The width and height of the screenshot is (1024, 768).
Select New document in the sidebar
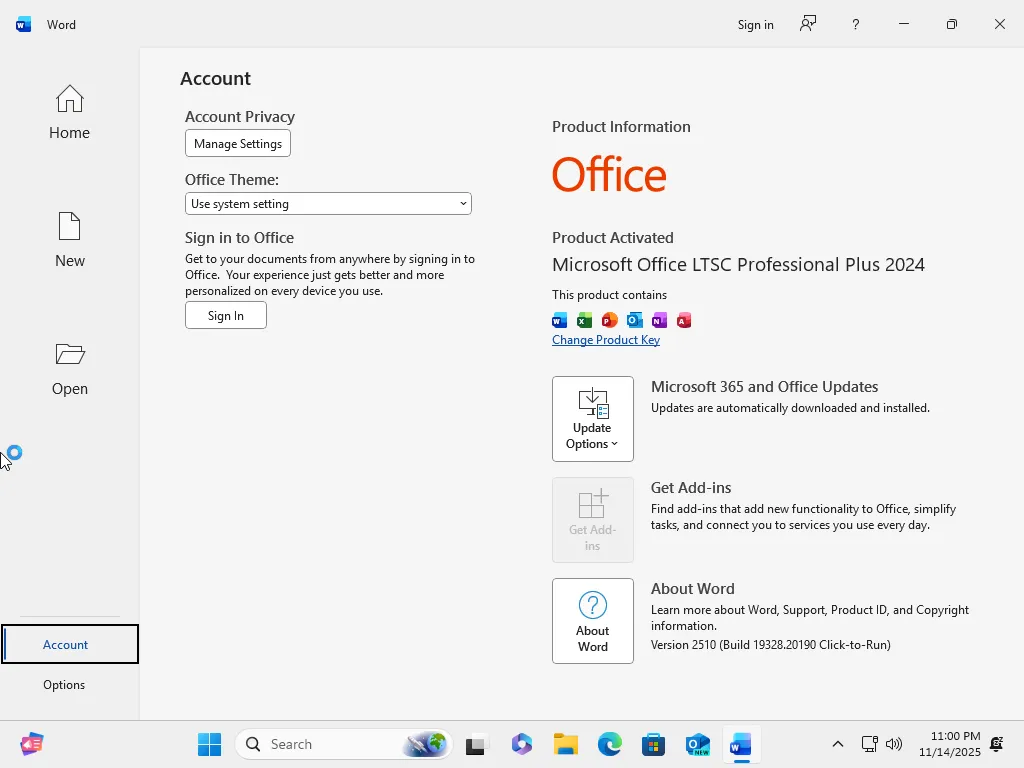point(69,240)
